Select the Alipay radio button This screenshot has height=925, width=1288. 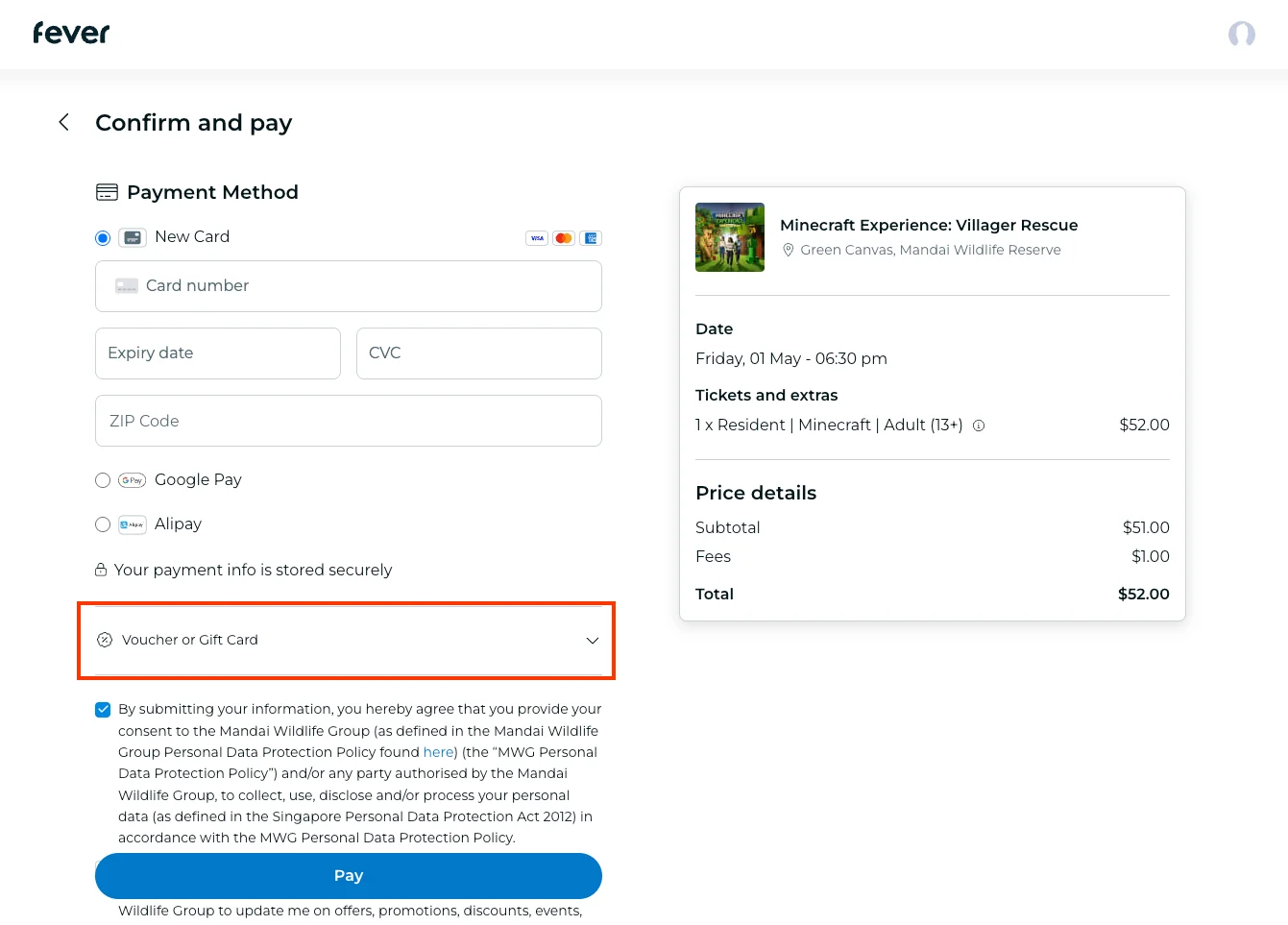pyautogui.click(x=103, y=524)
